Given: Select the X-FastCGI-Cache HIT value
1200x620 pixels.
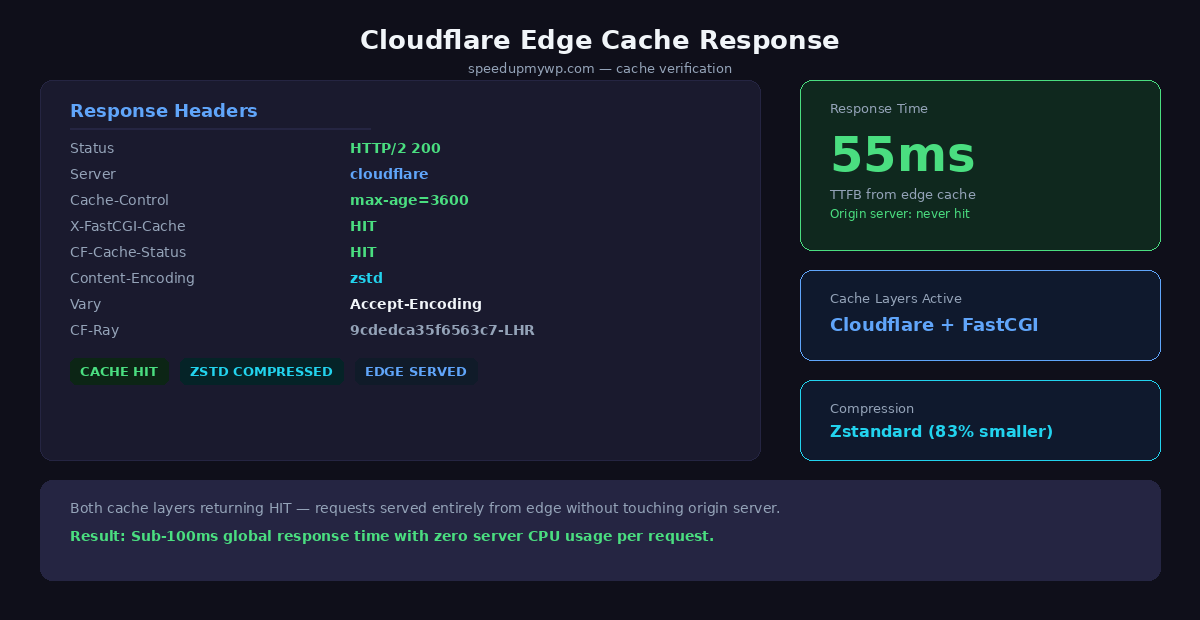Looking at the screenshot, I should point(363,225).
